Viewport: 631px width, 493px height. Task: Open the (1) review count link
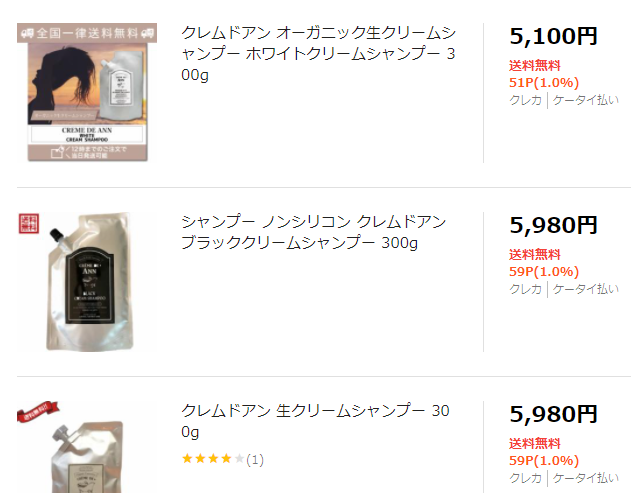tap(255, 459)
